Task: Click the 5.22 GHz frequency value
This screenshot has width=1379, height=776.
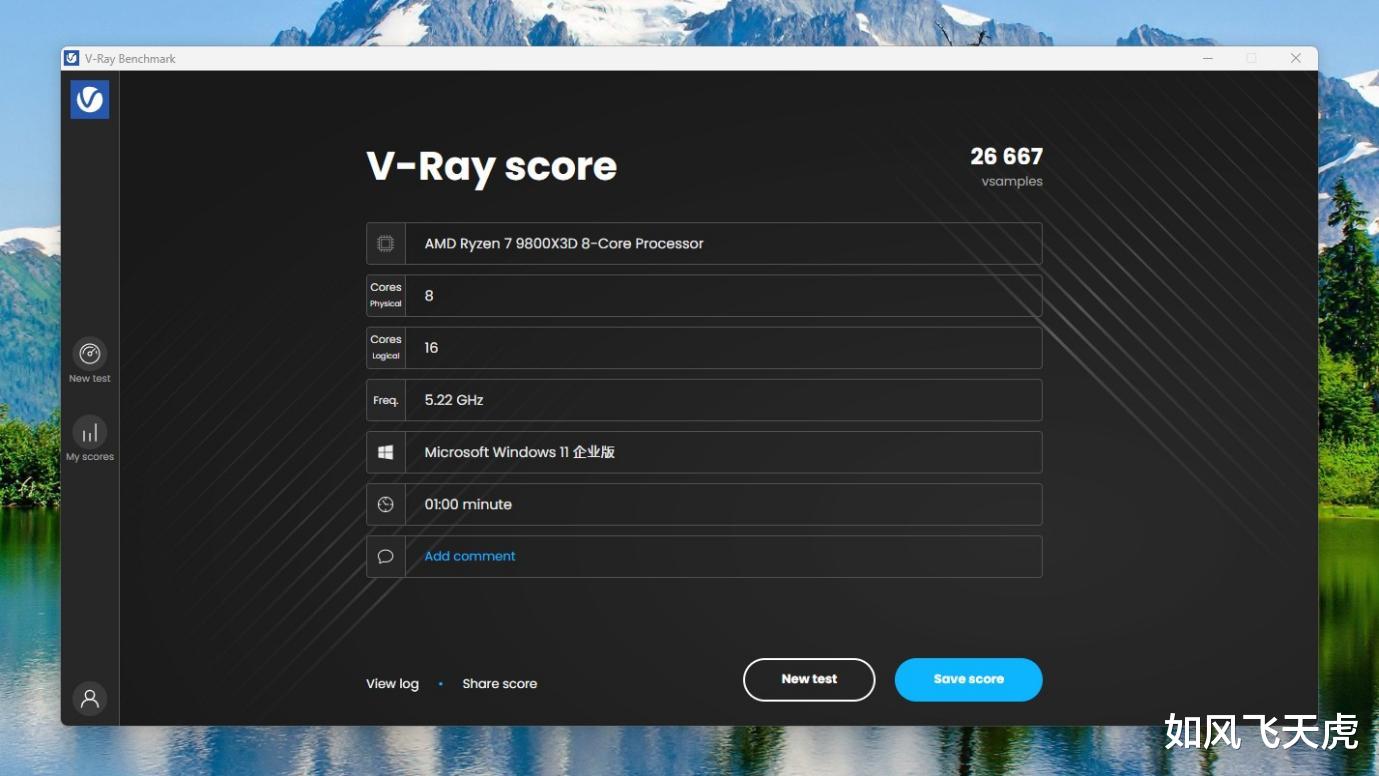Action: click(454, 400)
